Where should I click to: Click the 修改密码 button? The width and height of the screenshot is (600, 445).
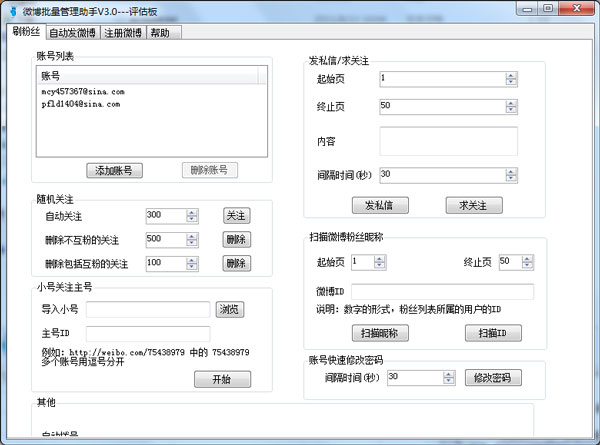click(x=492, y=378)
